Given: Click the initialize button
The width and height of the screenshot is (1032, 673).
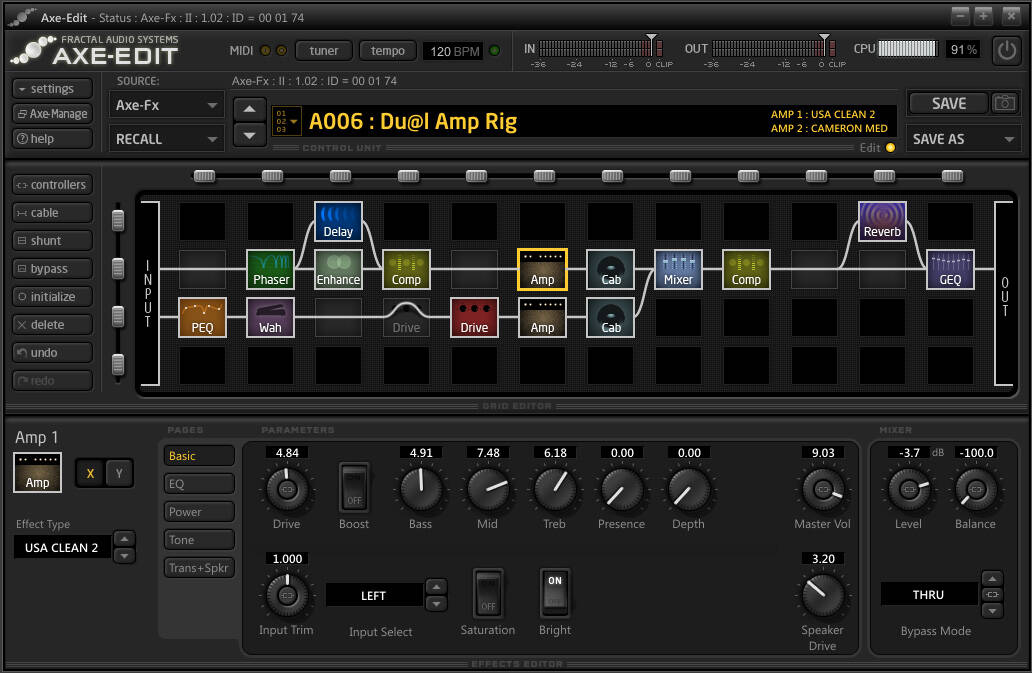Looking at the screenshot, I should point(52,297).
